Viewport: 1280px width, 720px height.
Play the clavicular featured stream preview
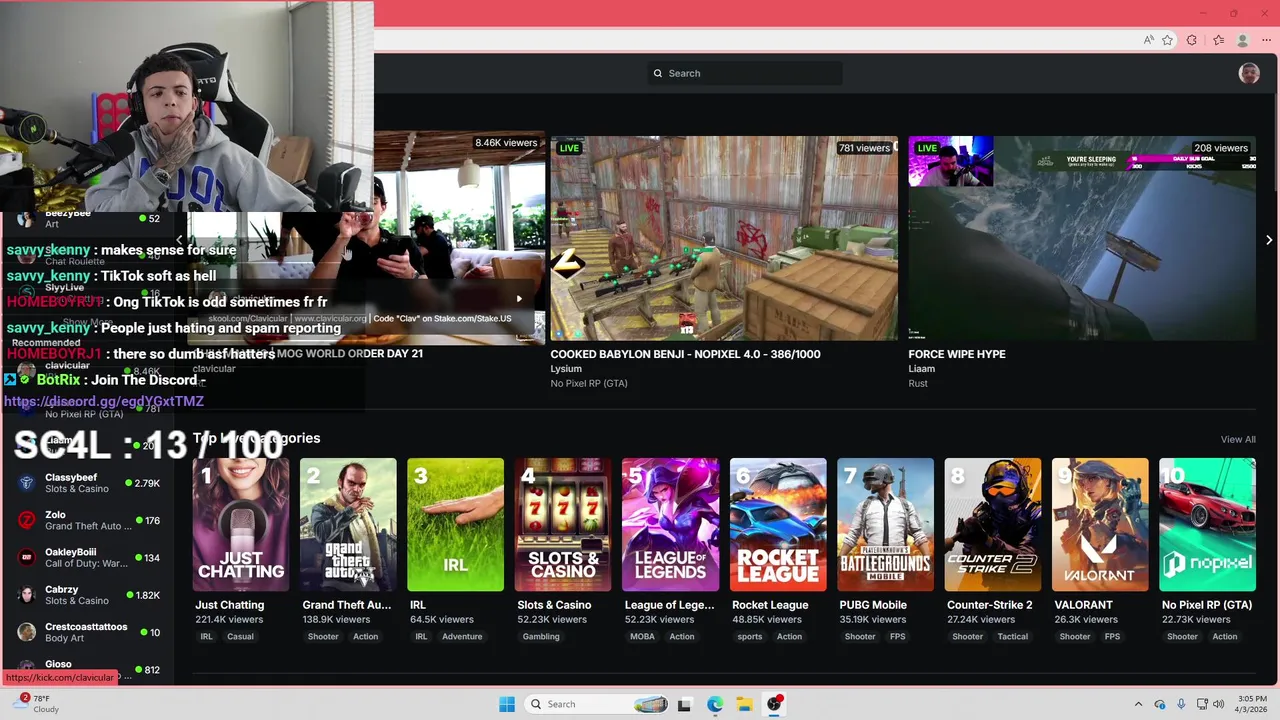pyautogui.click(x=518, y=298)
